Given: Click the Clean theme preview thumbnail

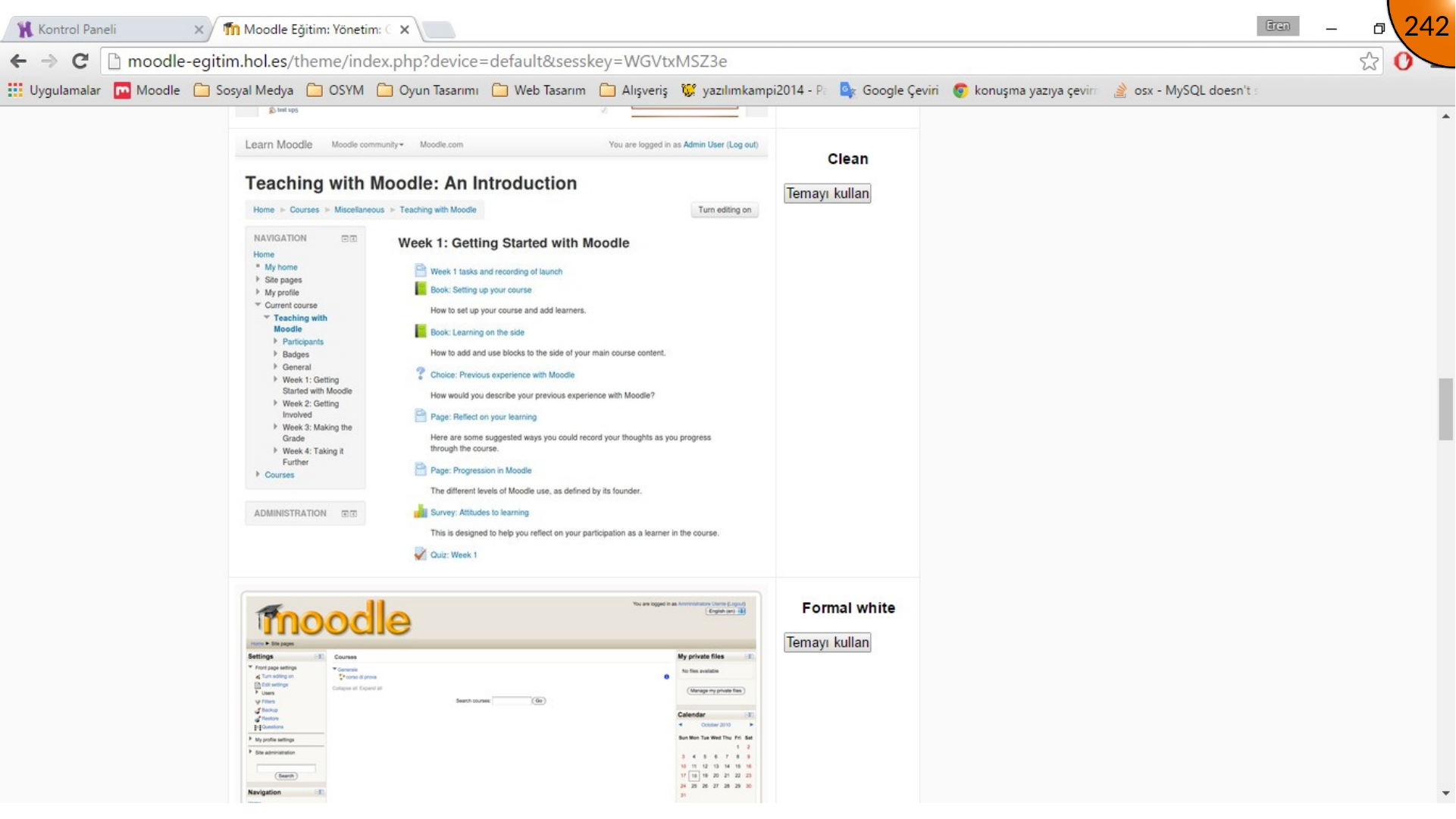Looking at the screenshot, I should (501, 351).
